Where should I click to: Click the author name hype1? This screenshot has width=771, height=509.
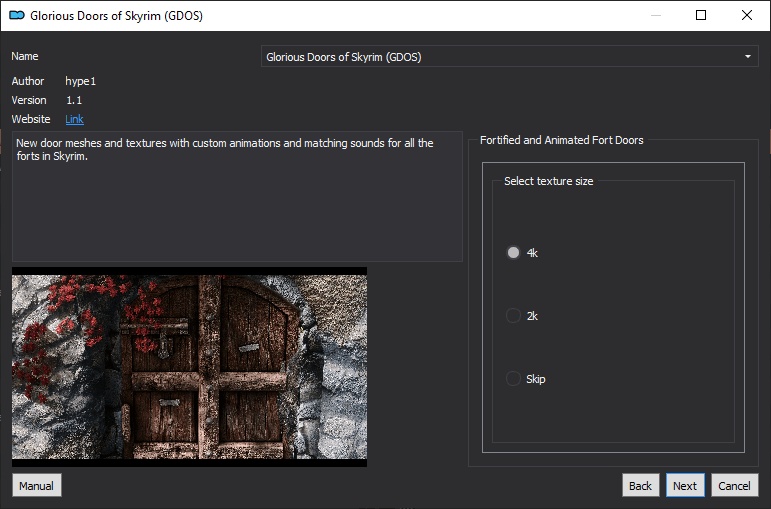point(81,81)
